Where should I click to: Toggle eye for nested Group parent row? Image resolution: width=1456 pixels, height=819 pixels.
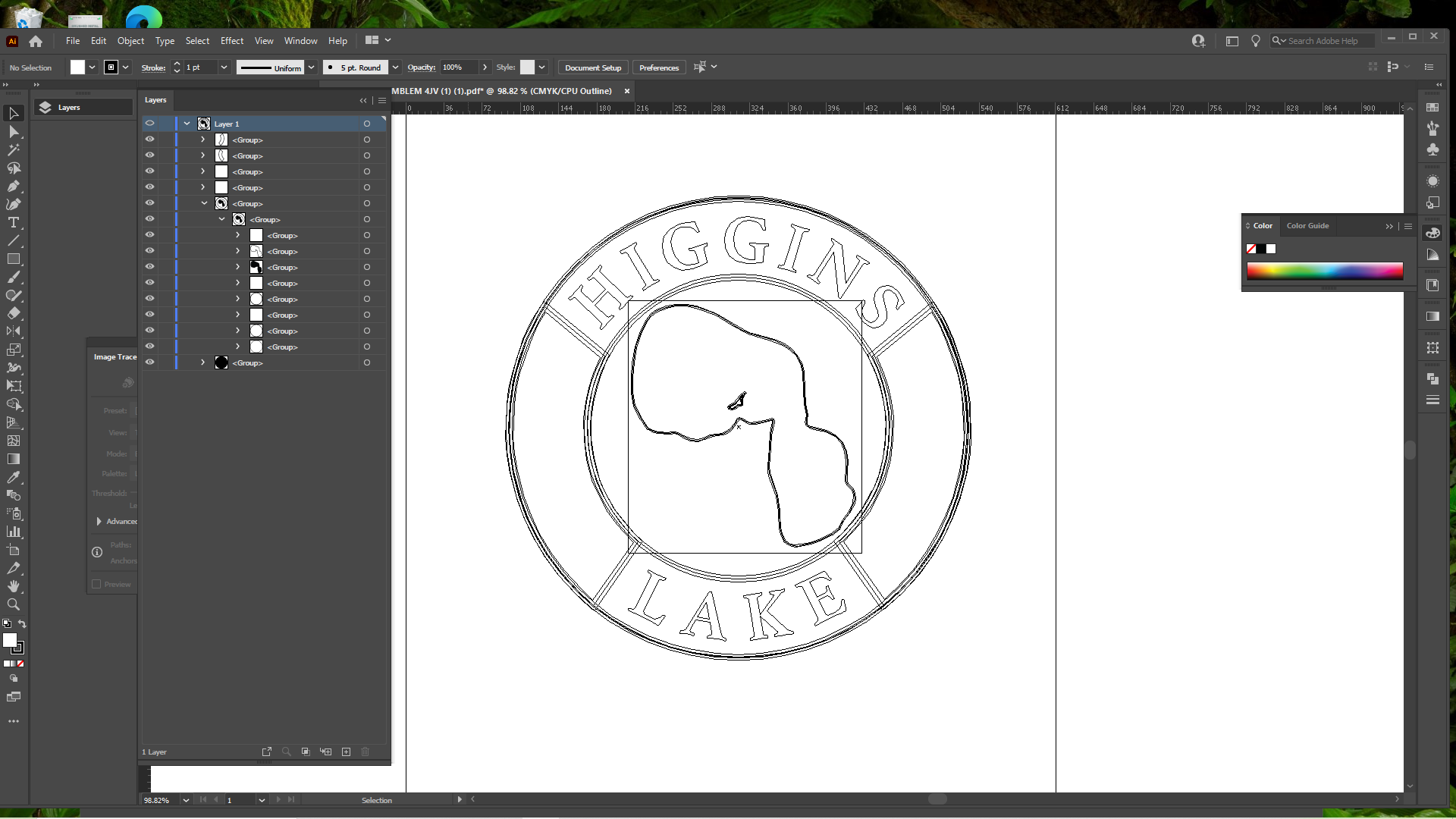(149, 219)
